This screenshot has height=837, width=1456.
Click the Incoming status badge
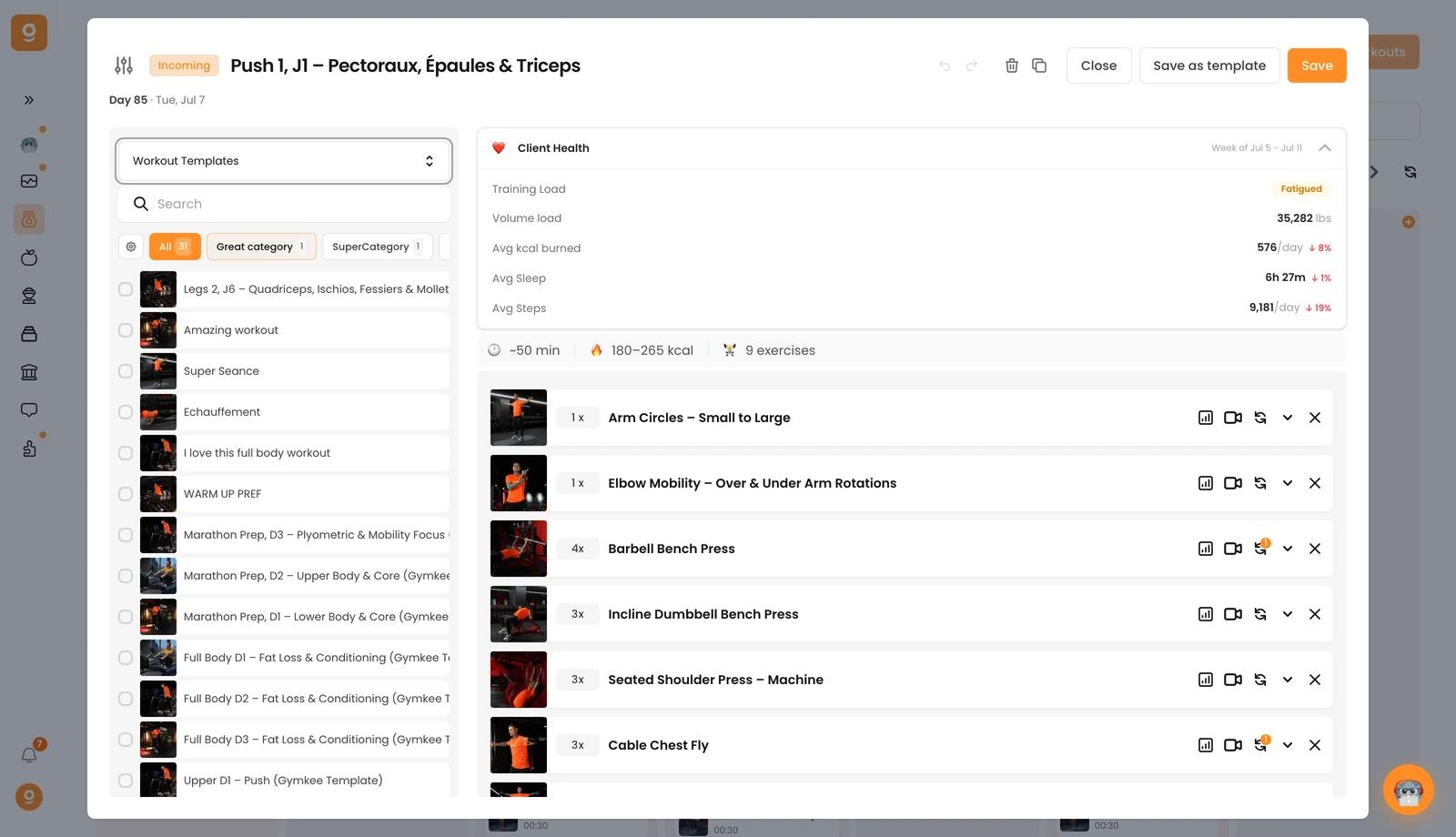pyautogui.click(x=184, y=66)
